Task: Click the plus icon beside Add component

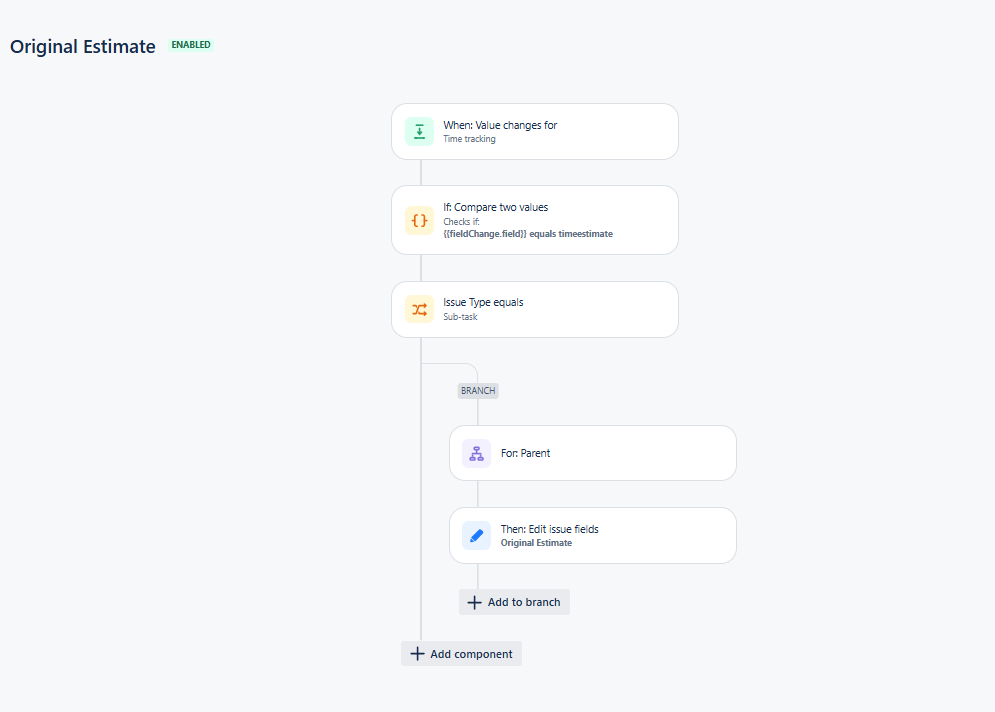Action: coord(417,654)
